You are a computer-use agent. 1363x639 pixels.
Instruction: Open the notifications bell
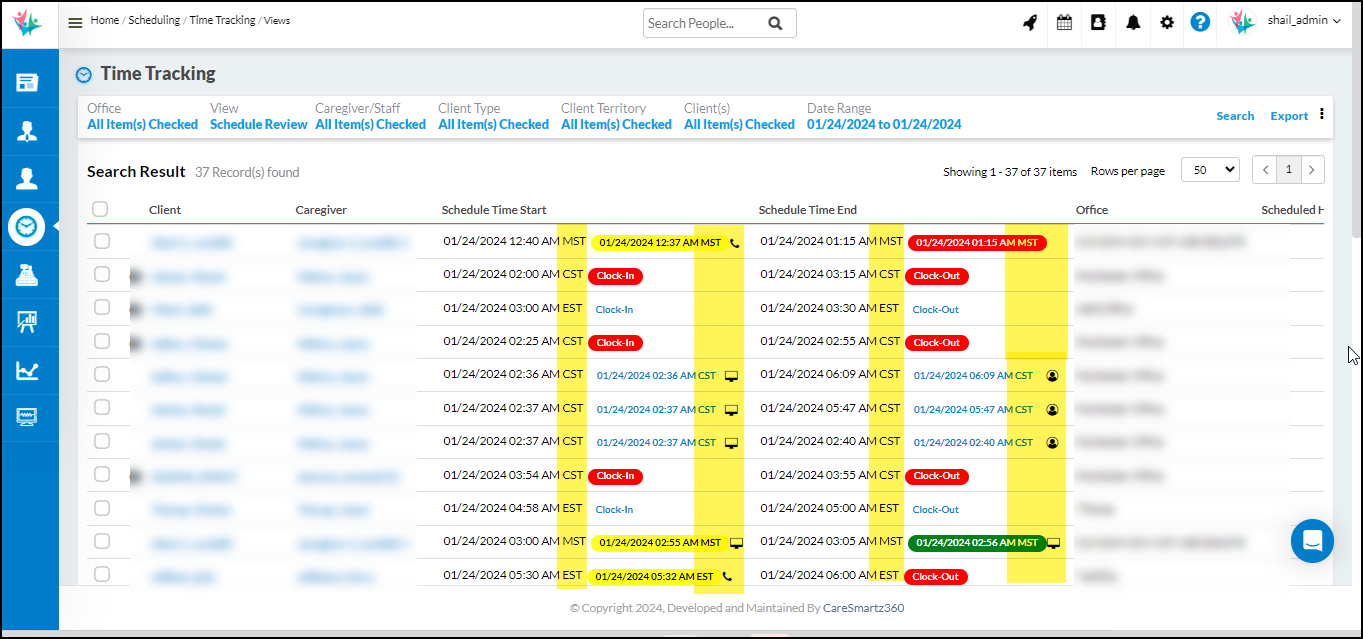coord(1133,22)
